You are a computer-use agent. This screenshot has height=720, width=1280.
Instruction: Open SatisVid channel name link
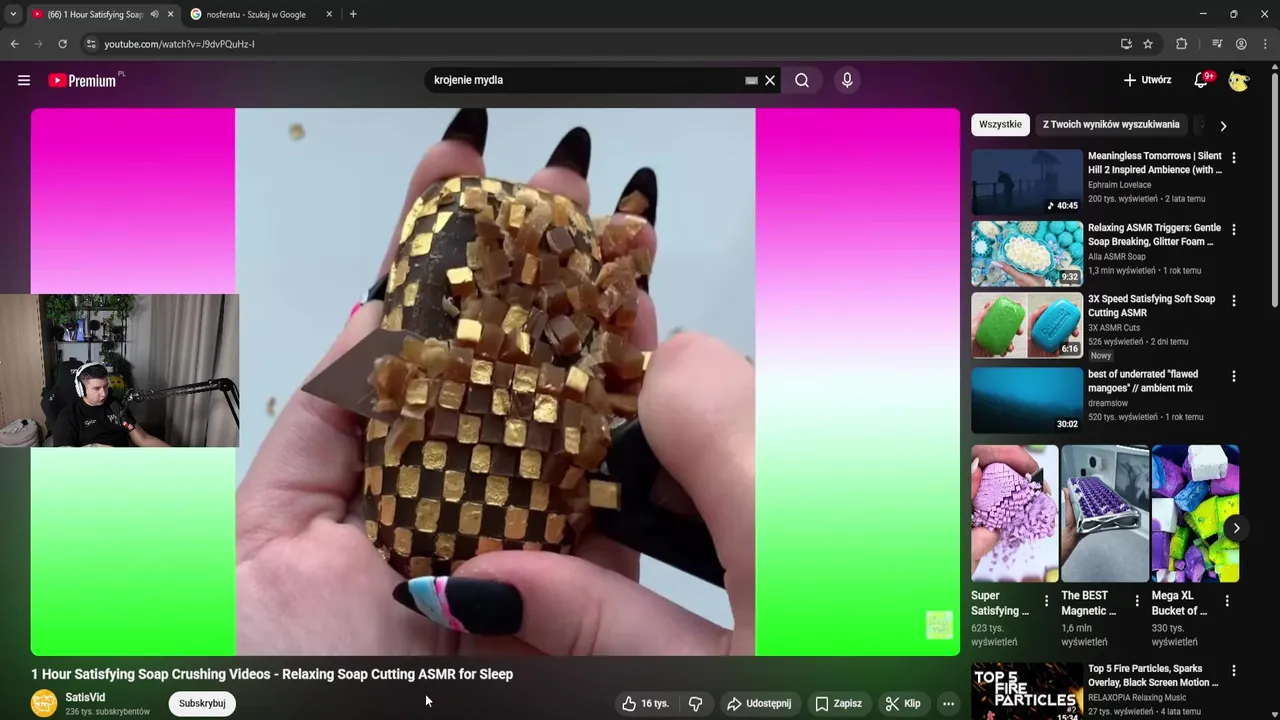(x=85, y=697)
